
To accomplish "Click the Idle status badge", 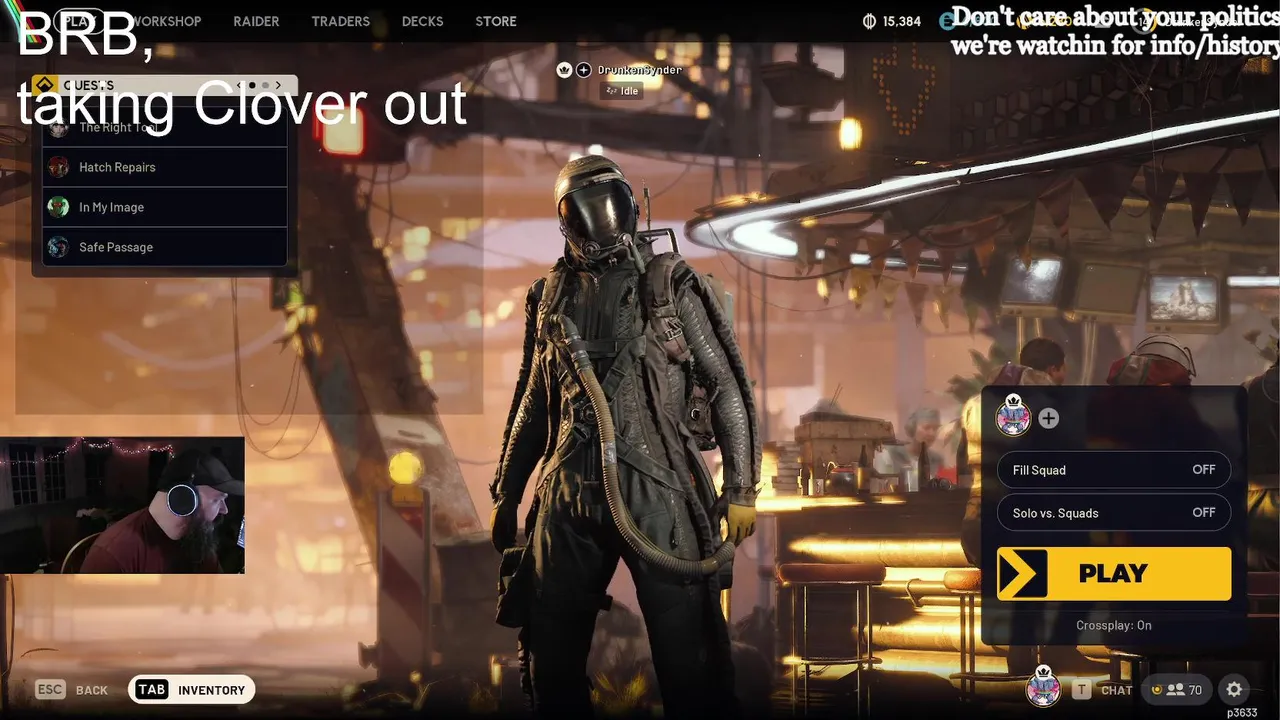I will [x=621, y=91].
